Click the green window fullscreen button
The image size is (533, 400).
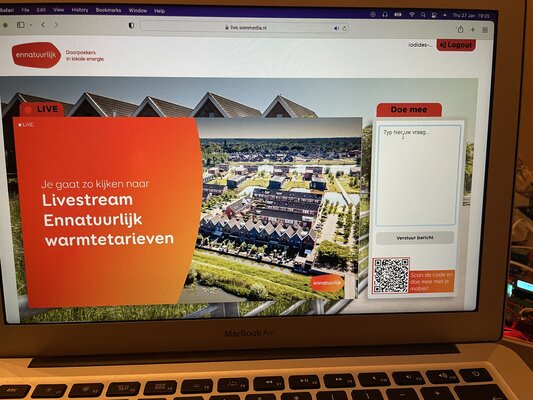coord(5,25)
